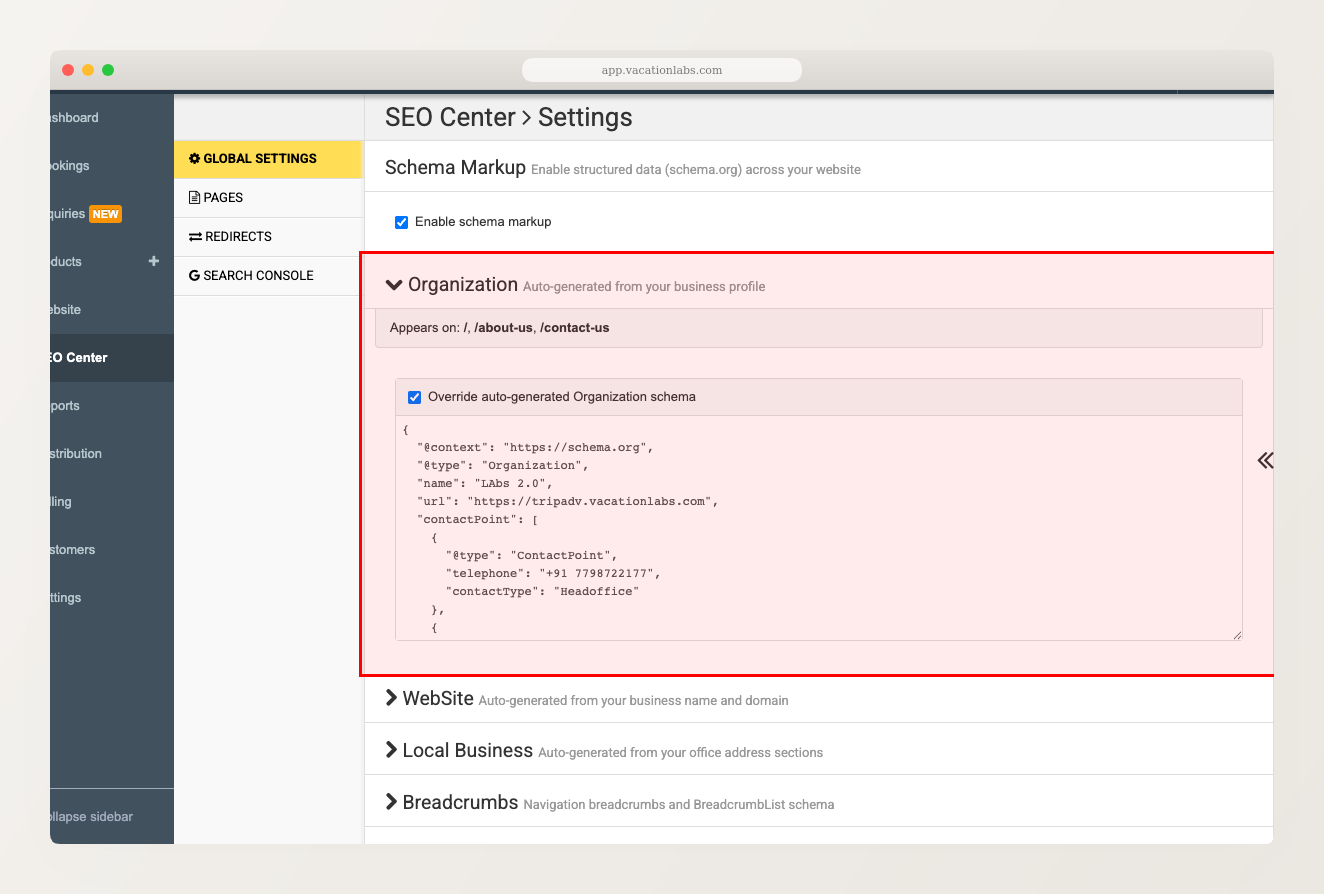The image size is (1324, 894).
Task: Click the double-chevron panel collapse icon
Action: point(1264,460)
